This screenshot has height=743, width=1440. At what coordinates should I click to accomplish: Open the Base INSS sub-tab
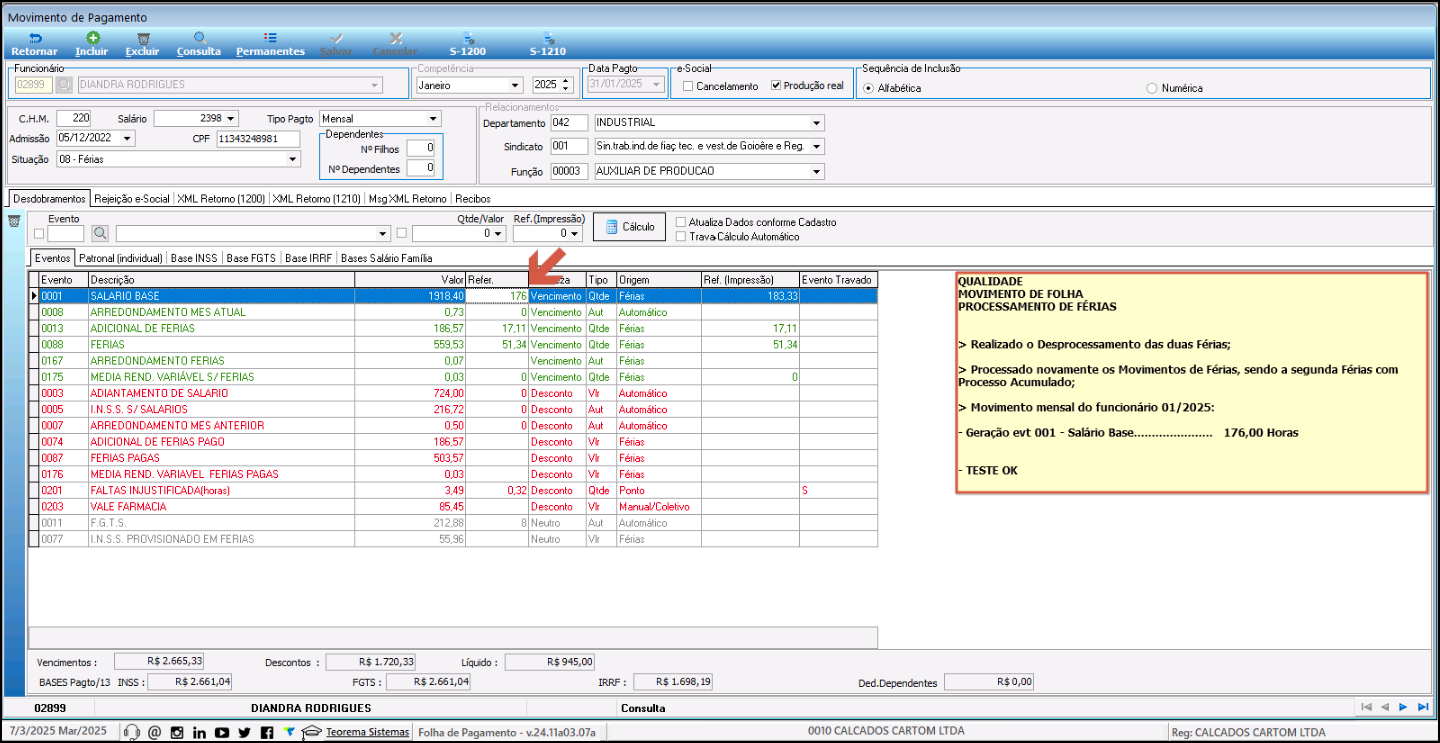pyautogui.click(x=194, y=258)
